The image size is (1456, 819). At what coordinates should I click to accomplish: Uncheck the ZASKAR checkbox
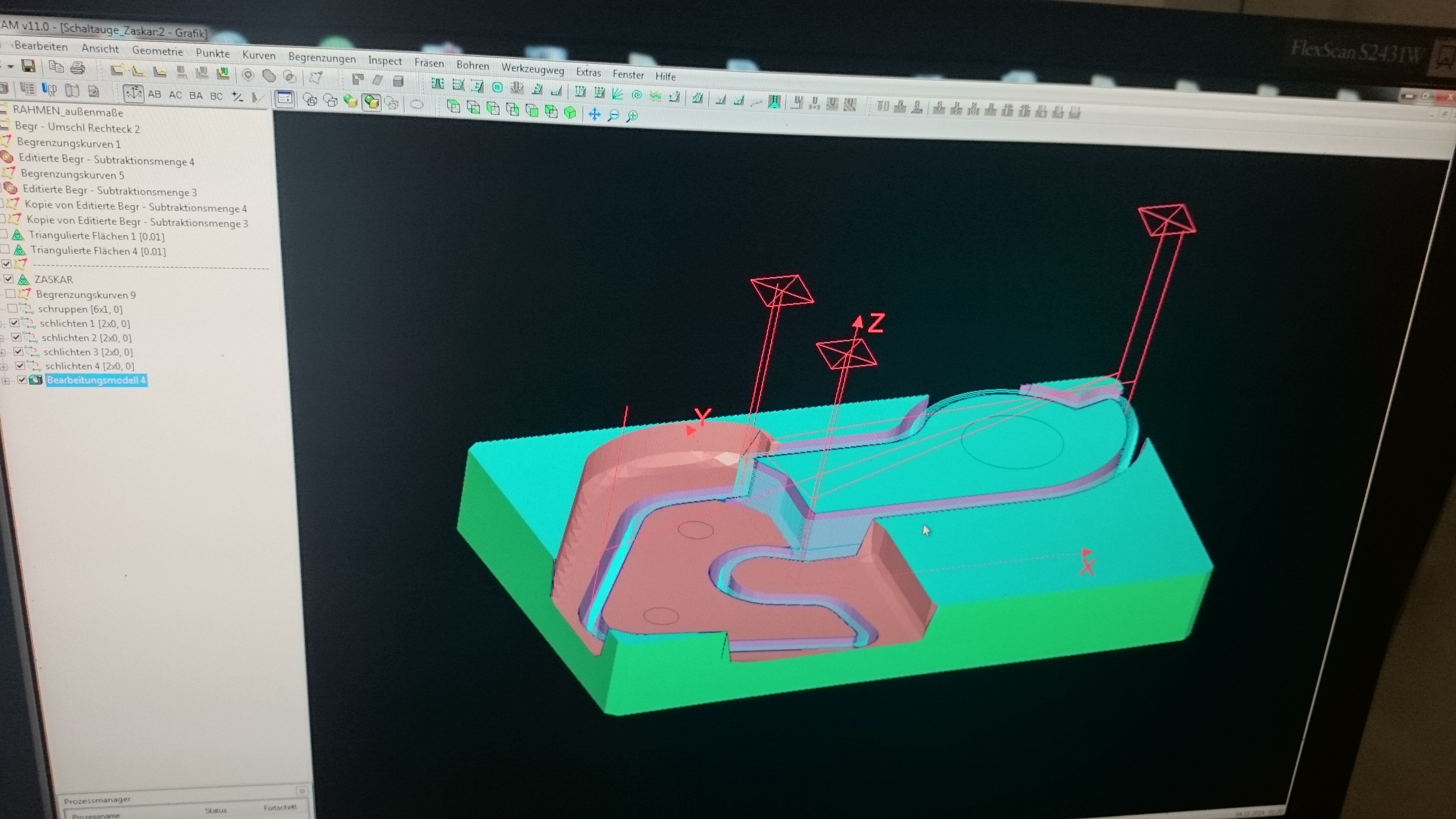8,278
